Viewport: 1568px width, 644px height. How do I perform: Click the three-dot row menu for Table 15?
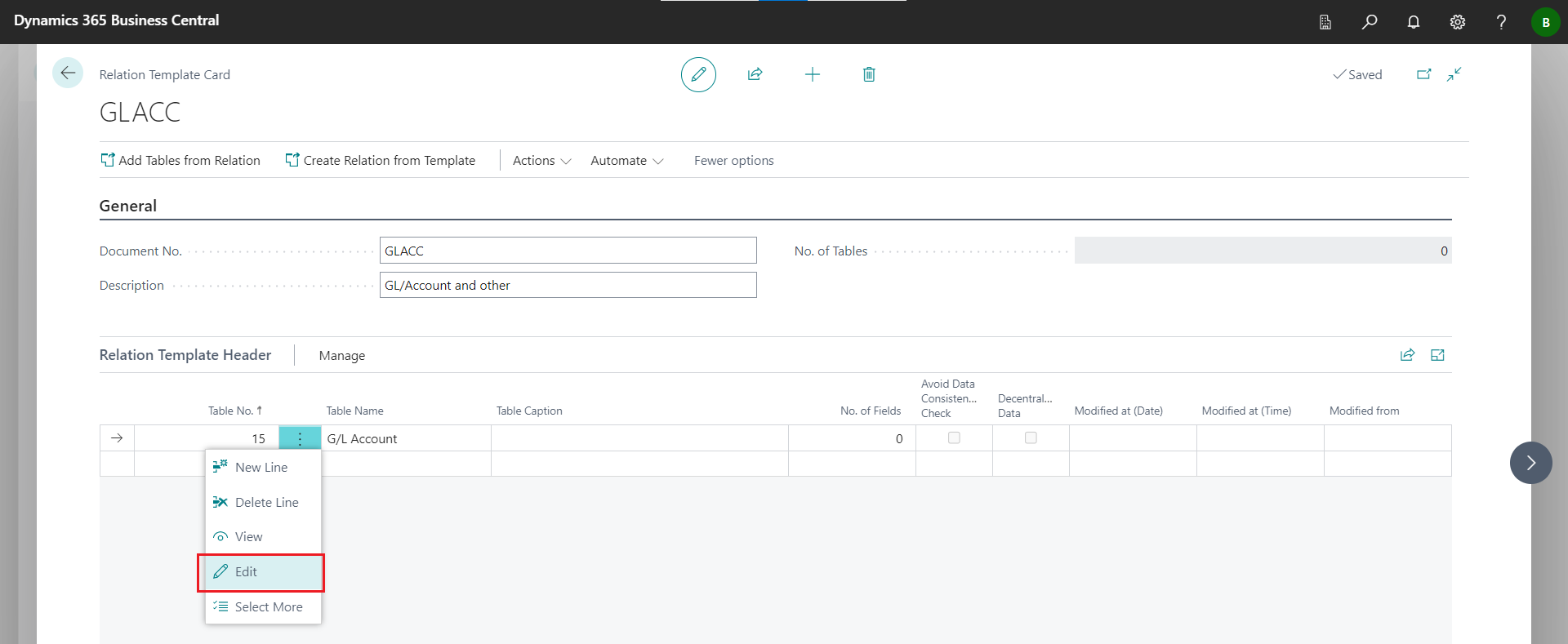(x=300, y=438)
